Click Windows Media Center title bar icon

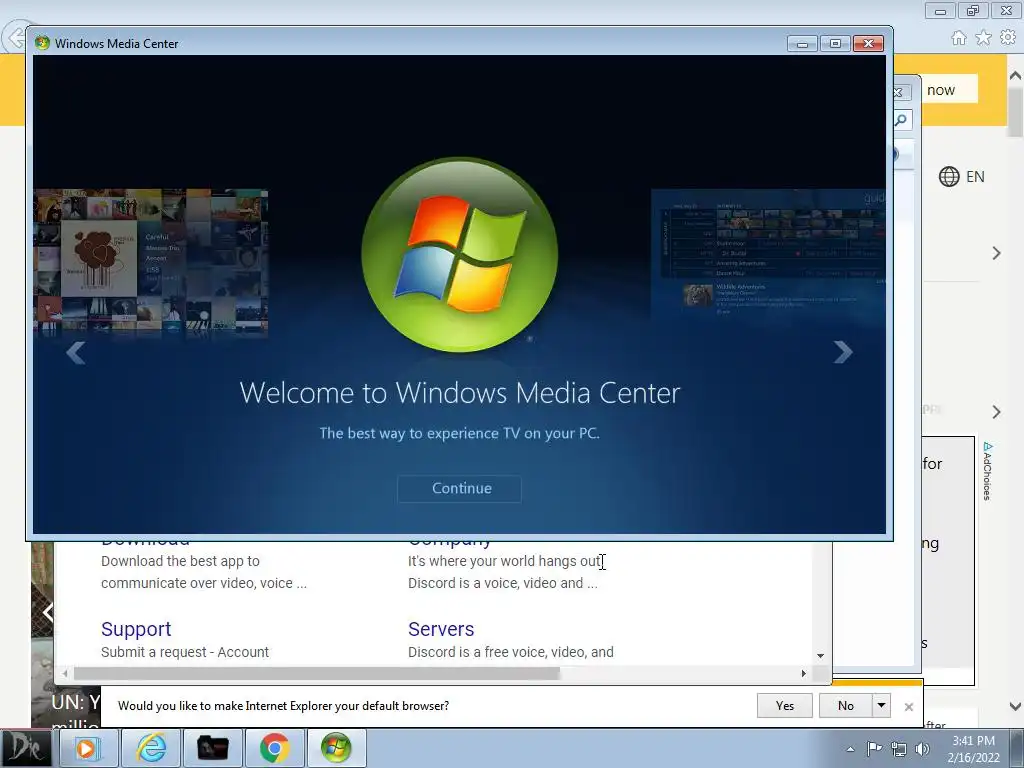42,43
